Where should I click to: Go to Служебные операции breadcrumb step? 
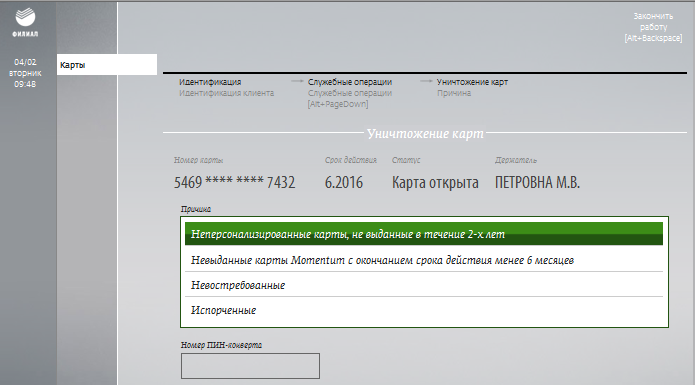click(x=350, y=82)
